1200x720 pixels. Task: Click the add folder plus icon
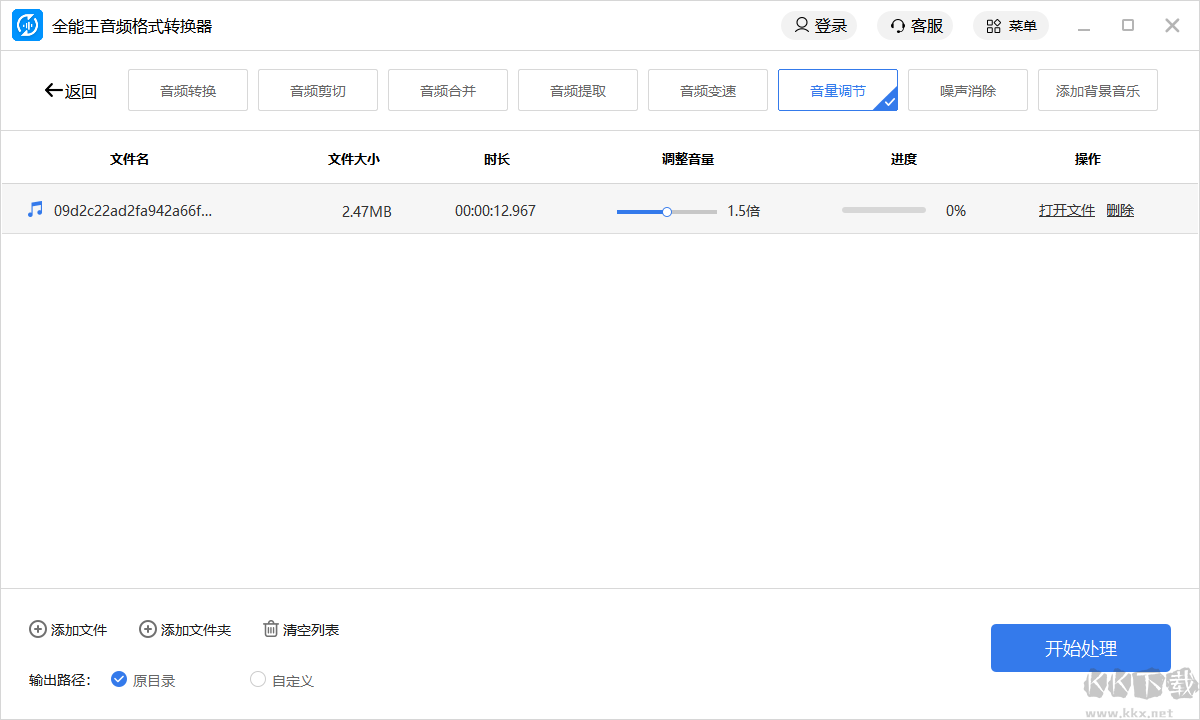(x=146, y=629)
